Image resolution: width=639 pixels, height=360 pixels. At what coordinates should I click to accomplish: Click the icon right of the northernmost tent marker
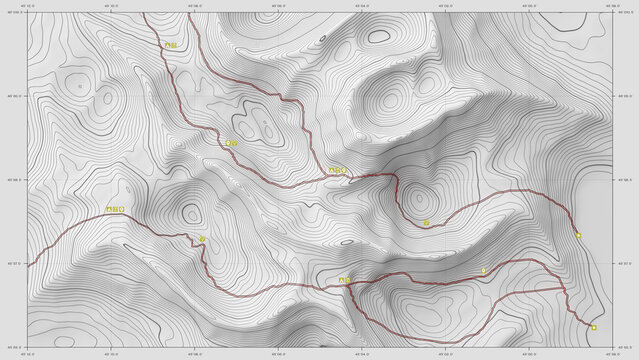click(174, 45)
